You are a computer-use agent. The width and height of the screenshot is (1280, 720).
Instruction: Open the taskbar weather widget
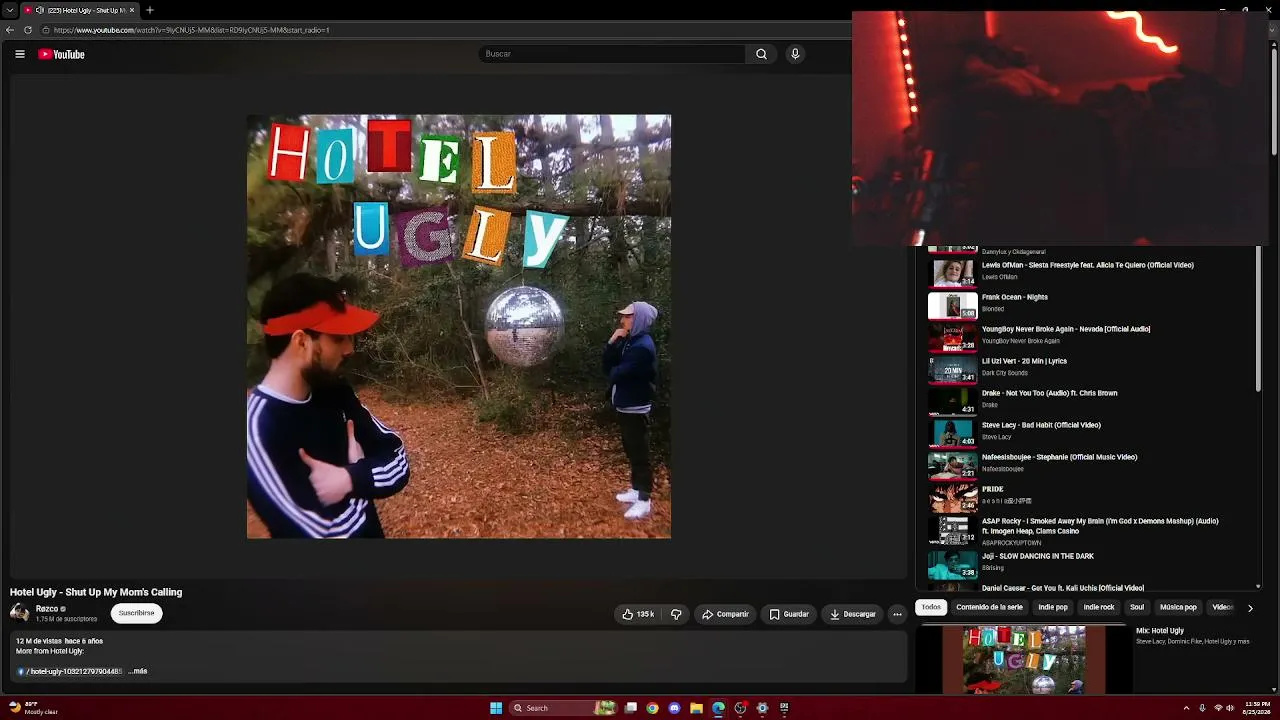(x=32, y=708)
